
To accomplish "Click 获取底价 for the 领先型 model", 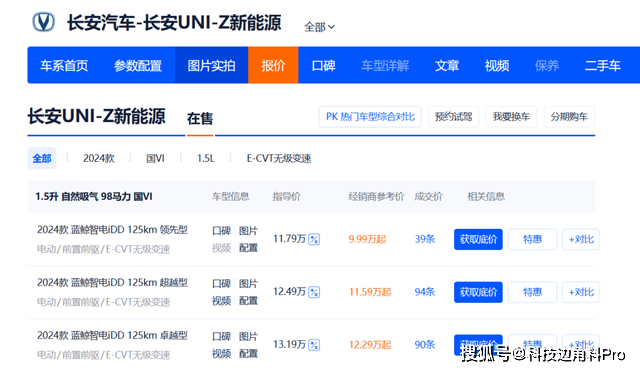I will [x=478, y=239].
